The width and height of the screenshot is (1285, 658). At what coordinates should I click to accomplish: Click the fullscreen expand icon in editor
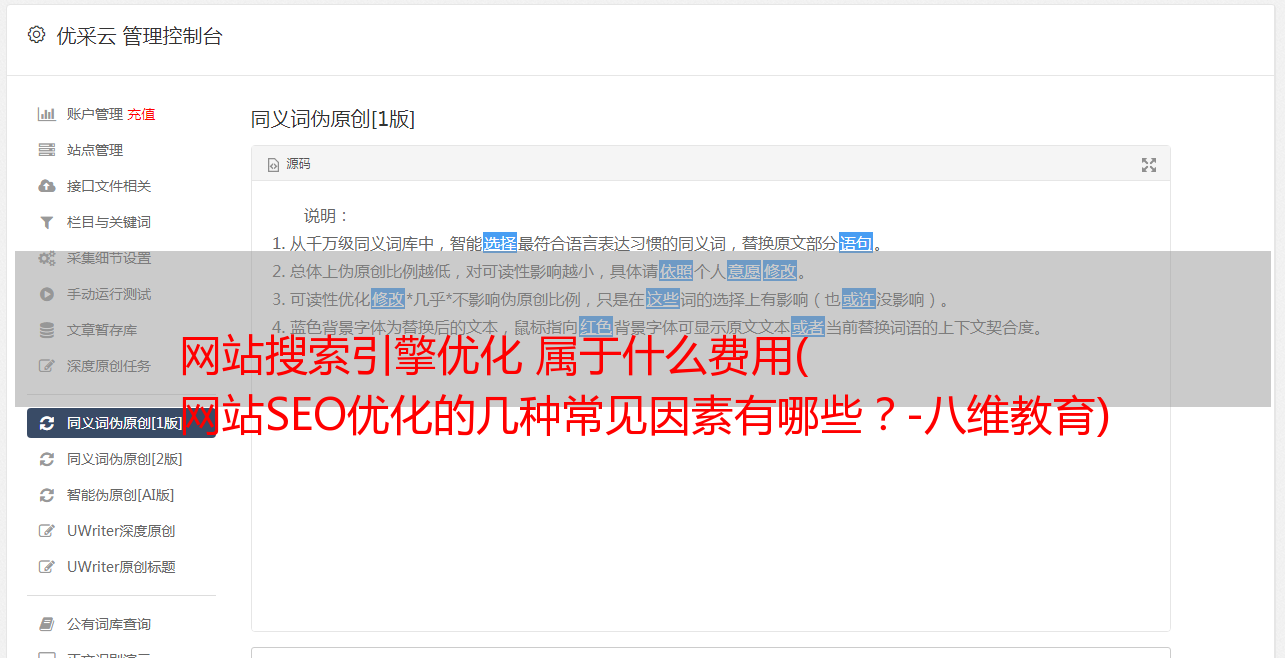1149,165
